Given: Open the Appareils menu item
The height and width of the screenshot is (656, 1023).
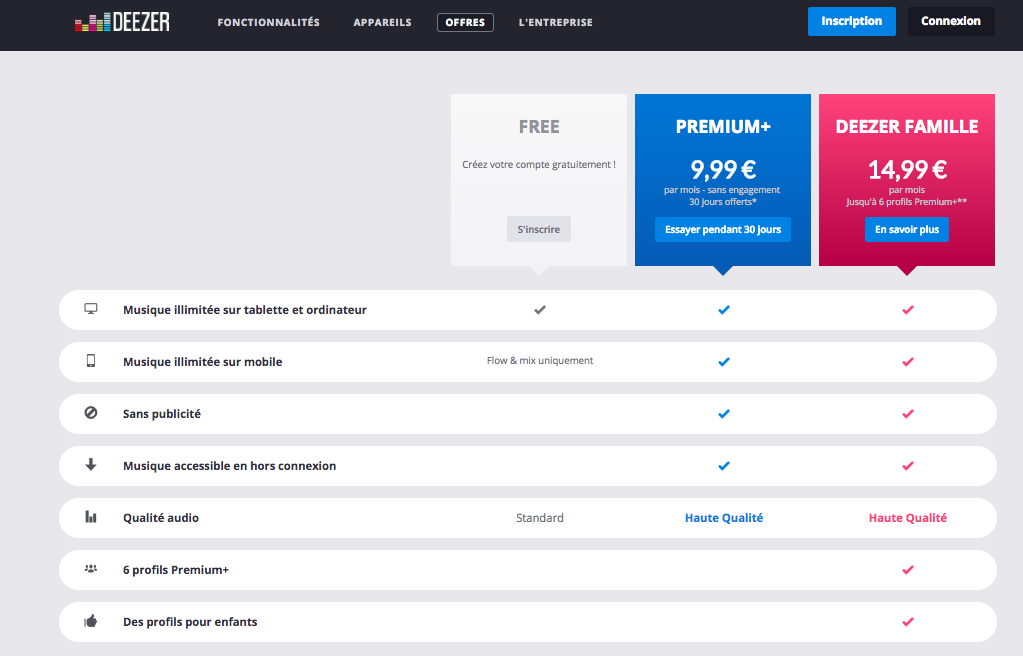Looking at the screenshot, I should [382, 22].
